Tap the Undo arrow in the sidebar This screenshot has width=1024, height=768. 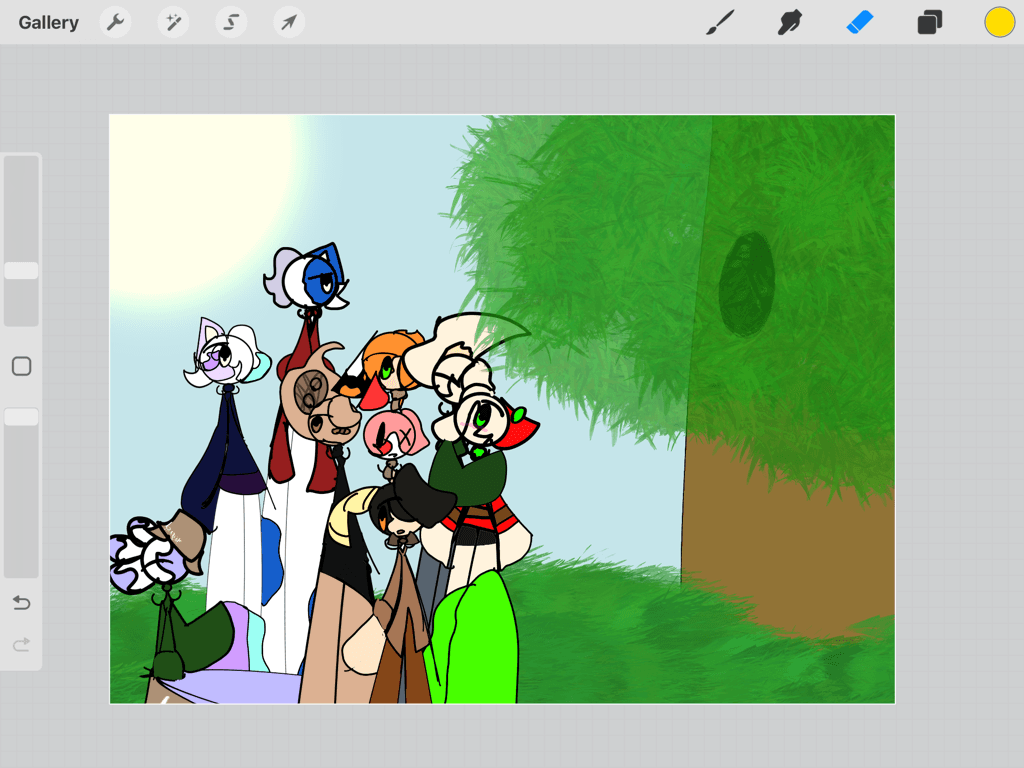point(21,603)
